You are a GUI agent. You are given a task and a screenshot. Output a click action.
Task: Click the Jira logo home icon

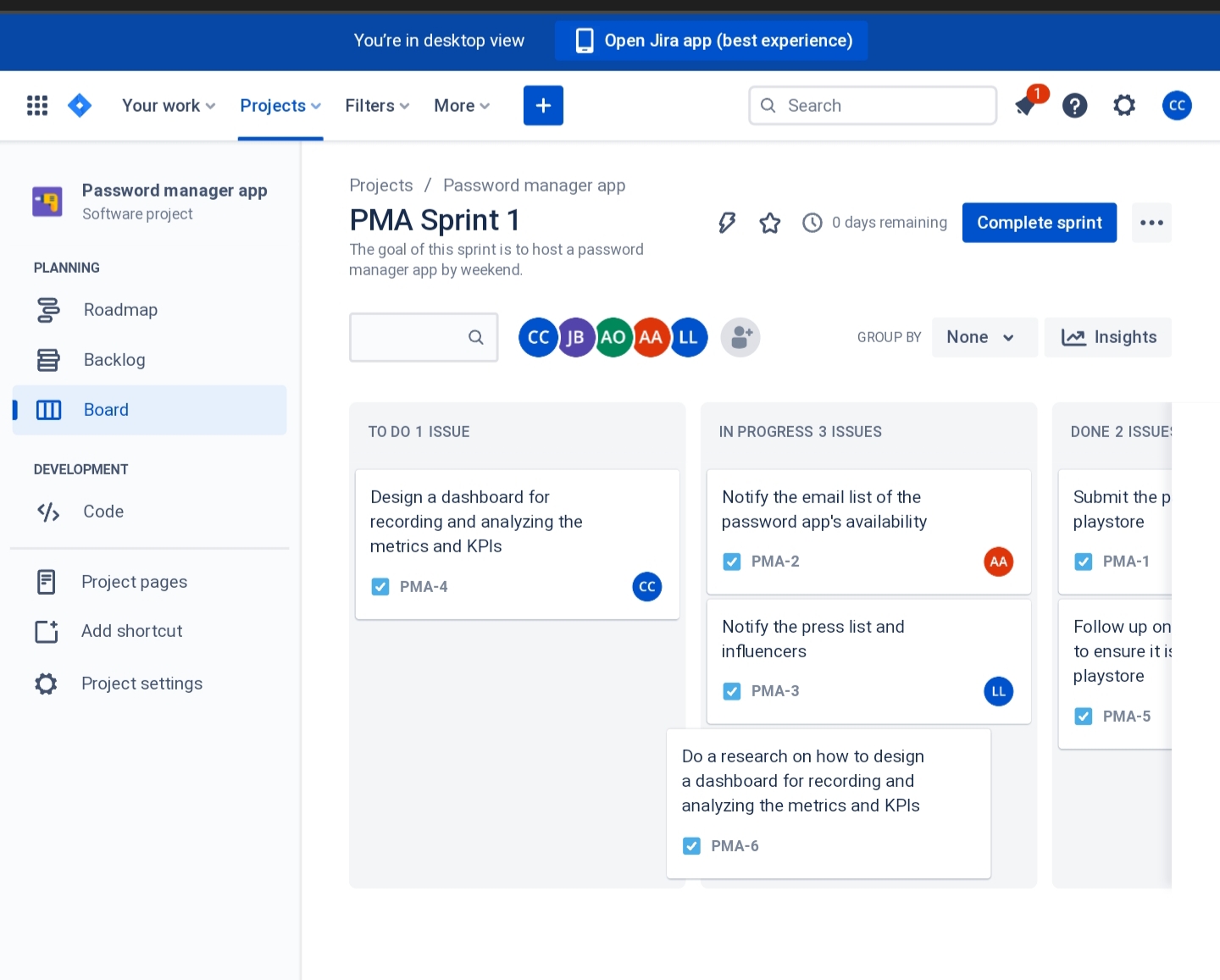pos(80,105)
